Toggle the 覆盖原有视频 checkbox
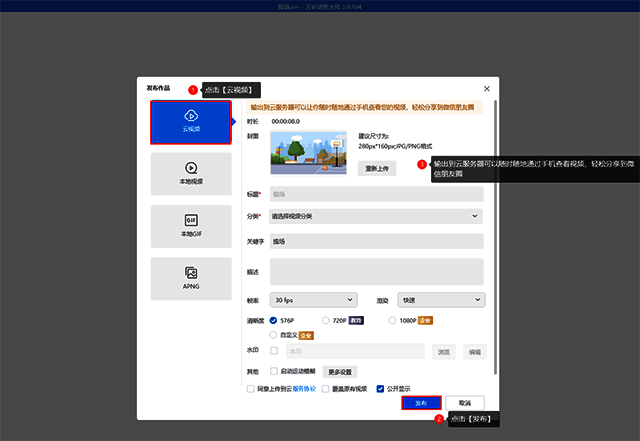640x441 pixels. click(325, 389)
